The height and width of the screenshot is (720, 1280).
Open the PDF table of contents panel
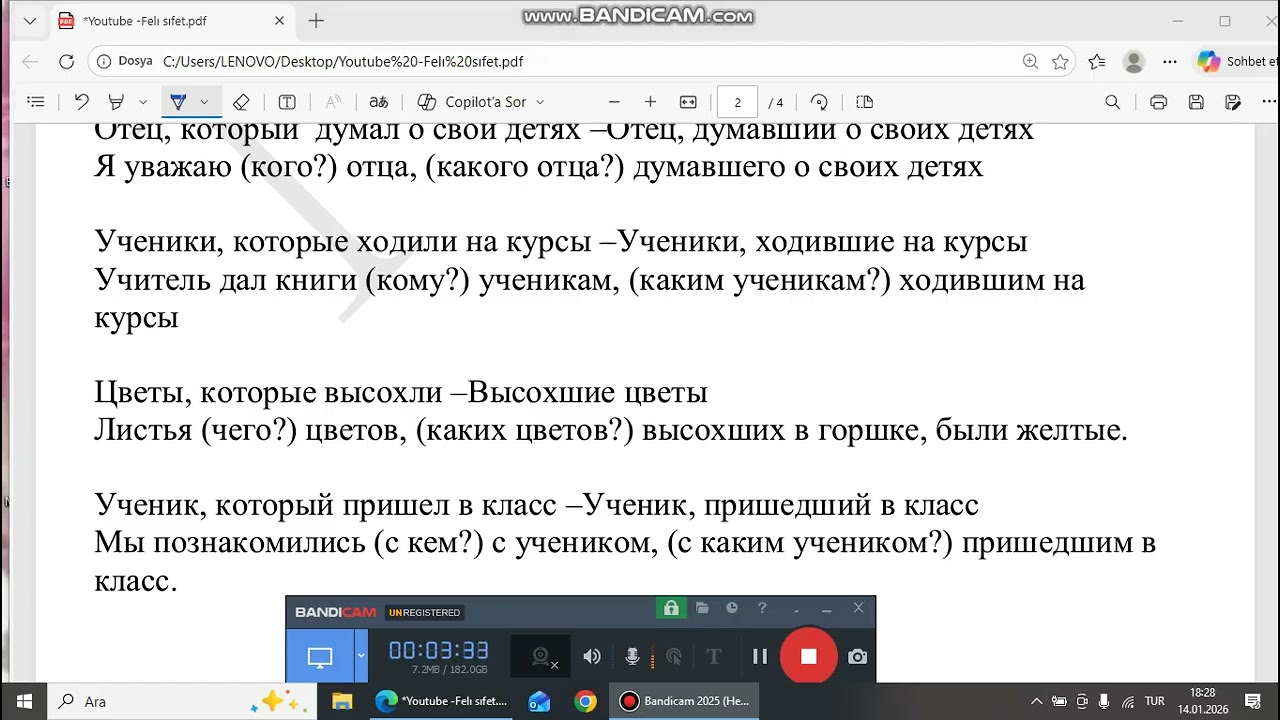point(36,102)
